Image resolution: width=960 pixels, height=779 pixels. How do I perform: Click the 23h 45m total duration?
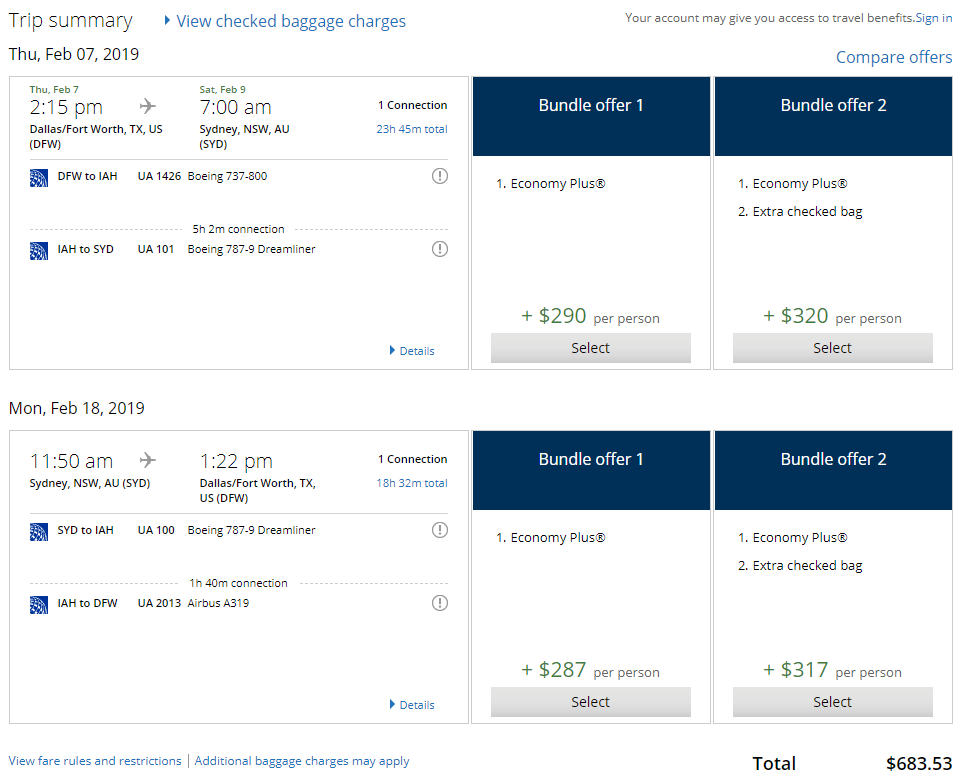[411, 129]
